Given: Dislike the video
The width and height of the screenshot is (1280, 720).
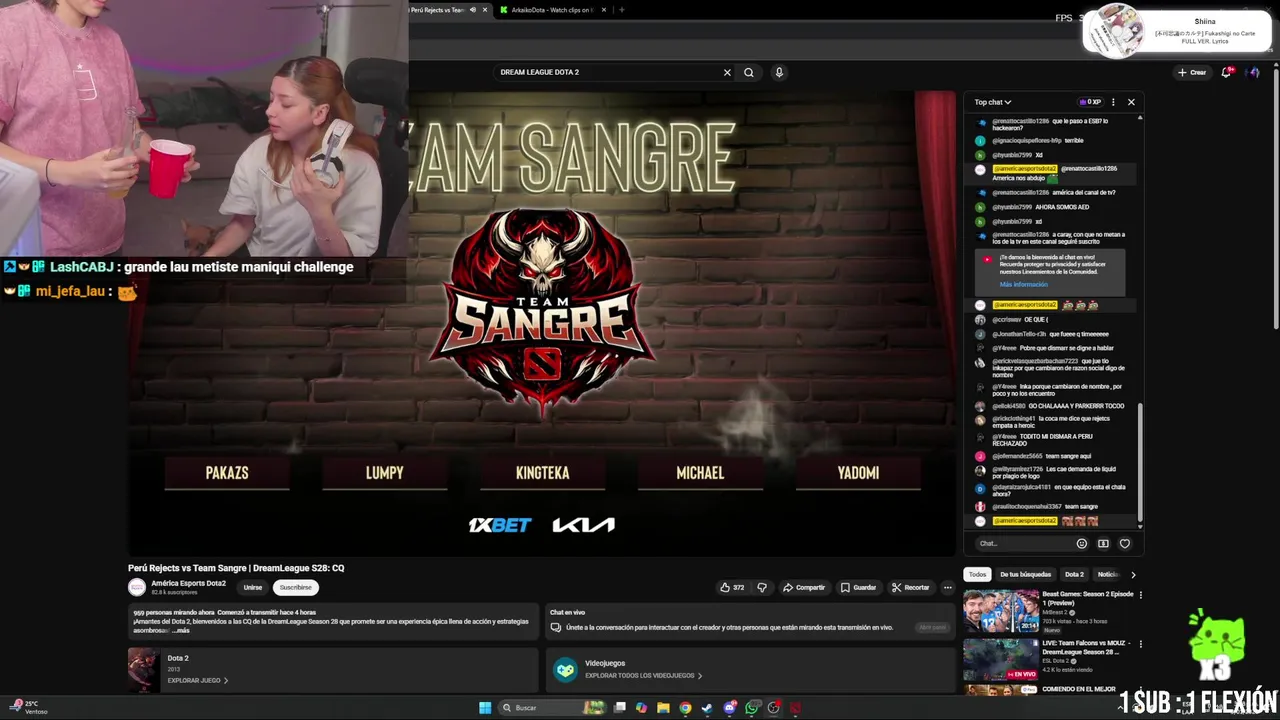Looking at the screenshot, I should pos(762,588).
